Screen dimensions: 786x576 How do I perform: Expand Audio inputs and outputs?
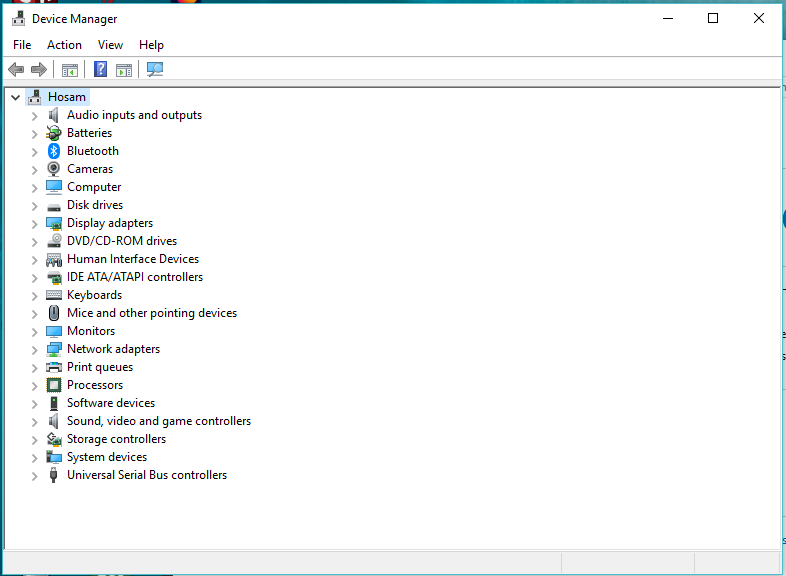pyautogui.click(x=34, y=116)
